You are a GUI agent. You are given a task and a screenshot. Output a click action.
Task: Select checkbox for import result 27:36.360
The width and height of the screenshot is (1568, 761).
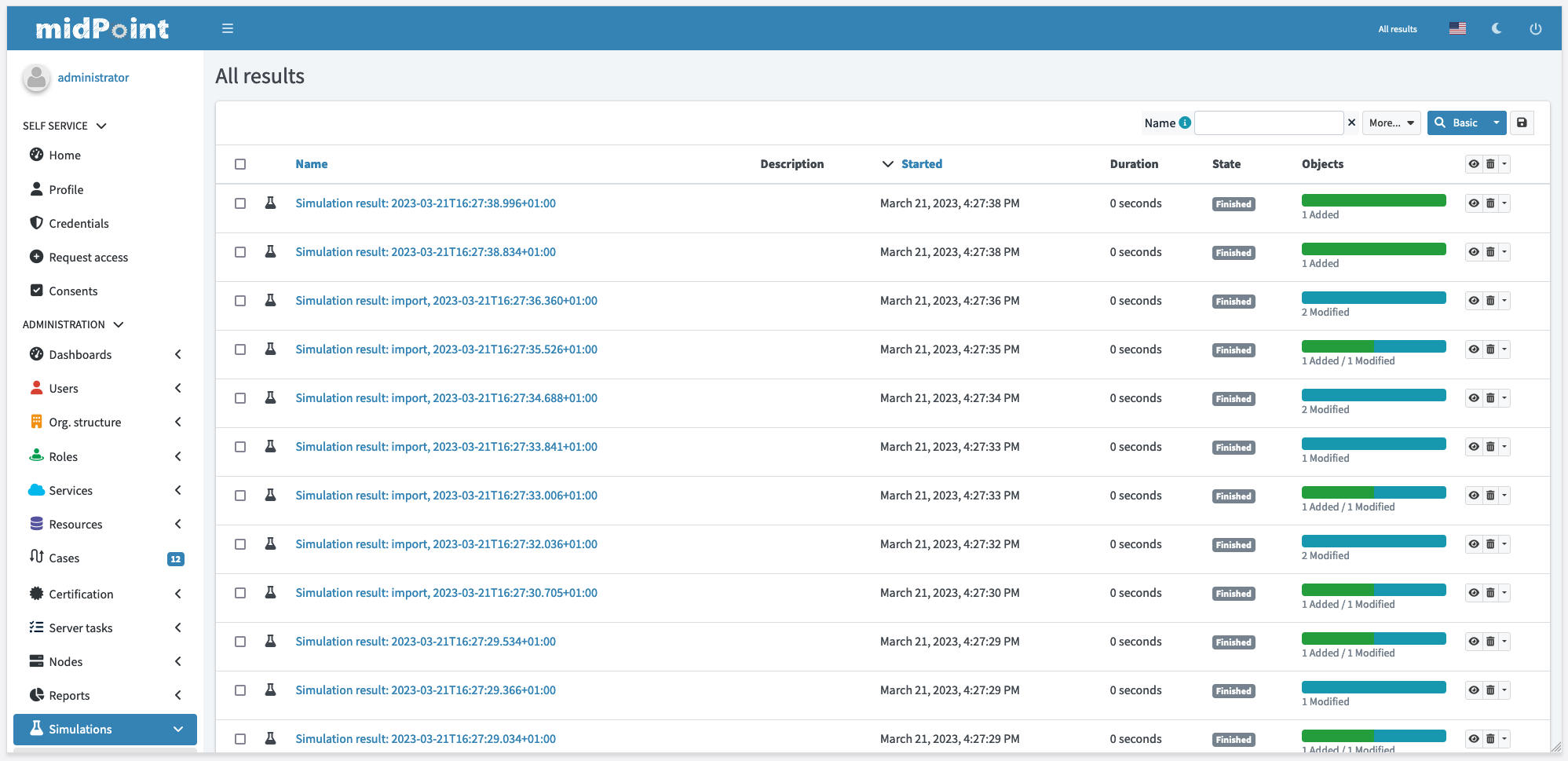(240, 301)
